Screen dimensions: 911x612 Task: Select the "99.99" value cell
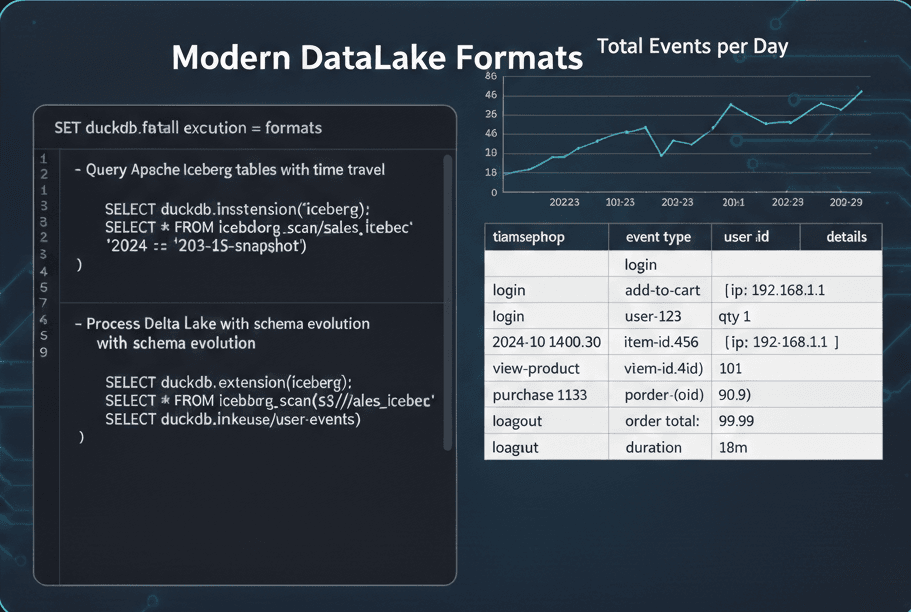[x=736, y=421]
